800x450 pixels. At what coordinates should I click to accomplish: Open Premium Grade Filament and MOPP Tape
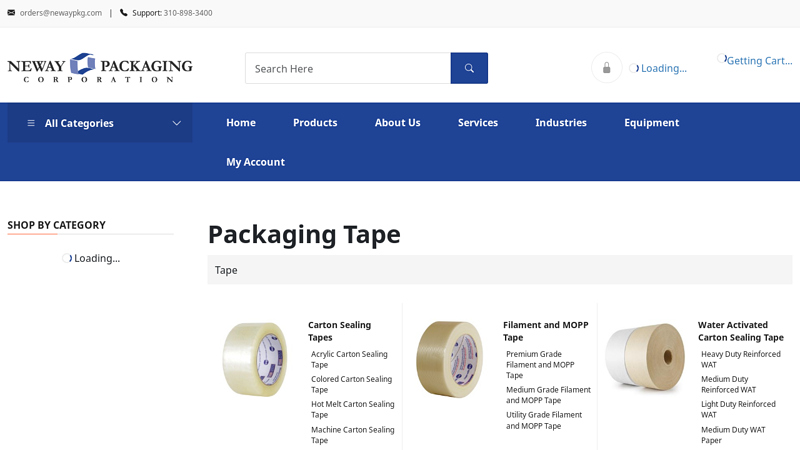pos(540,364)
